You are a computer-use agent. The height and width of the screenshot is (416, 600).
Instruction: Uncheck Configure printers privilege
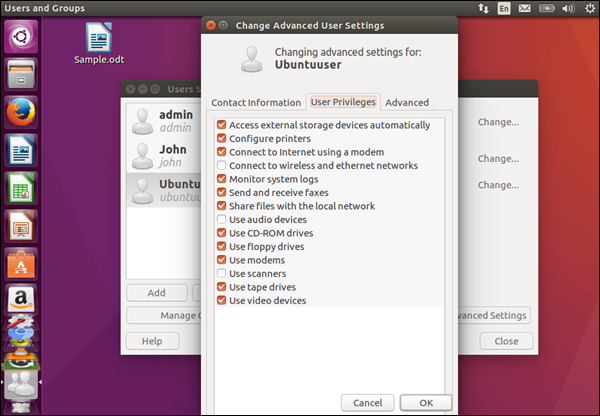click(221, 138)
